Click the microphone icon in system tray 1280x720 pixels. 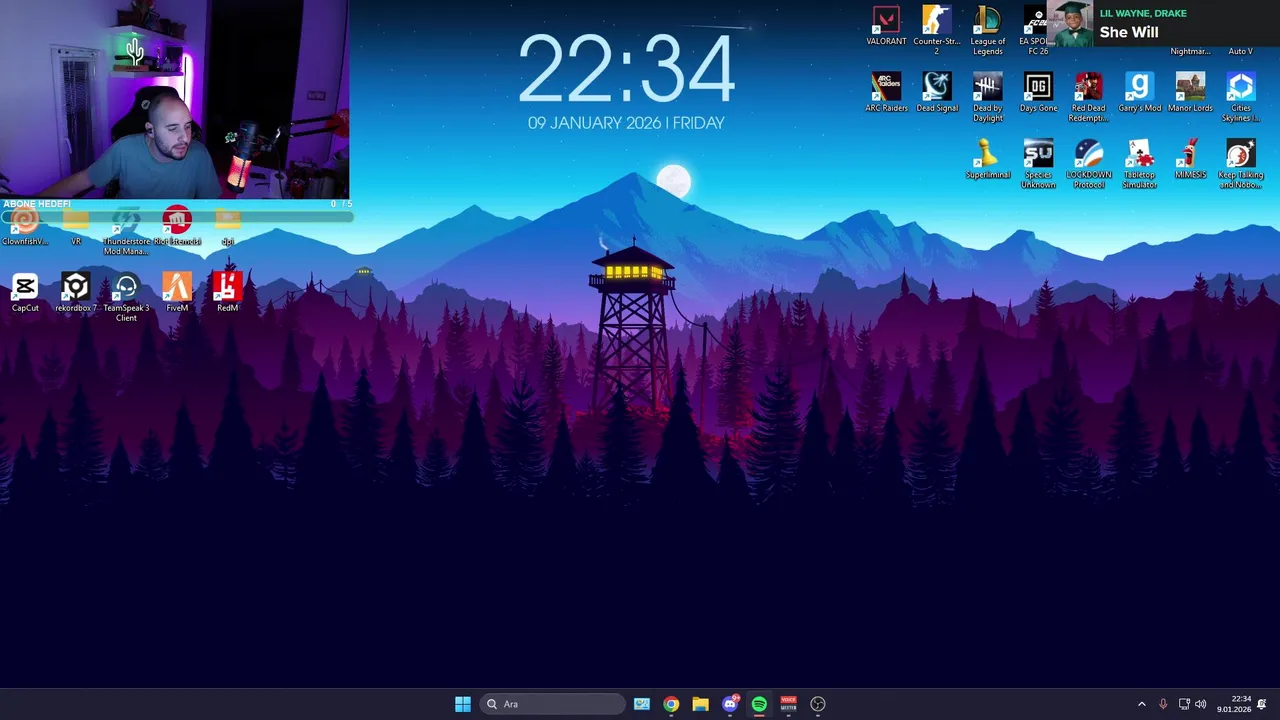point(1163,704)
